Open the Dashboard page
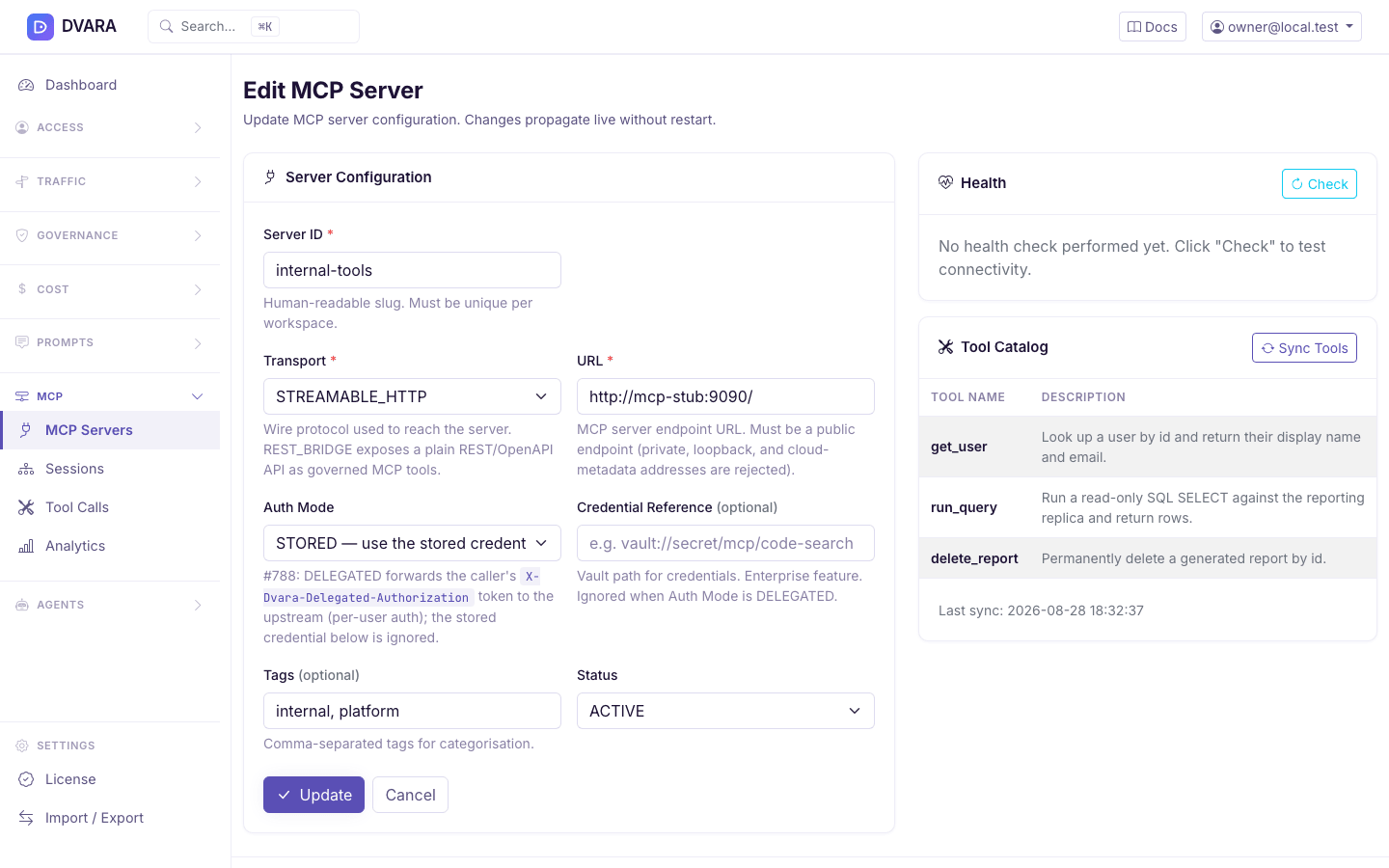1389x868 pixels. pyautogui.click(x=110, y=85)
